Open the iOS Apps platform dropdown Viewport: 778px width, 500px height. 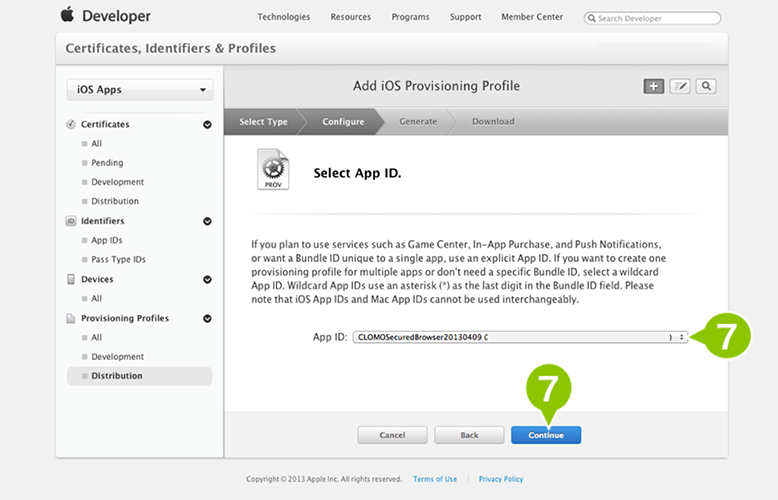point(140,90)
